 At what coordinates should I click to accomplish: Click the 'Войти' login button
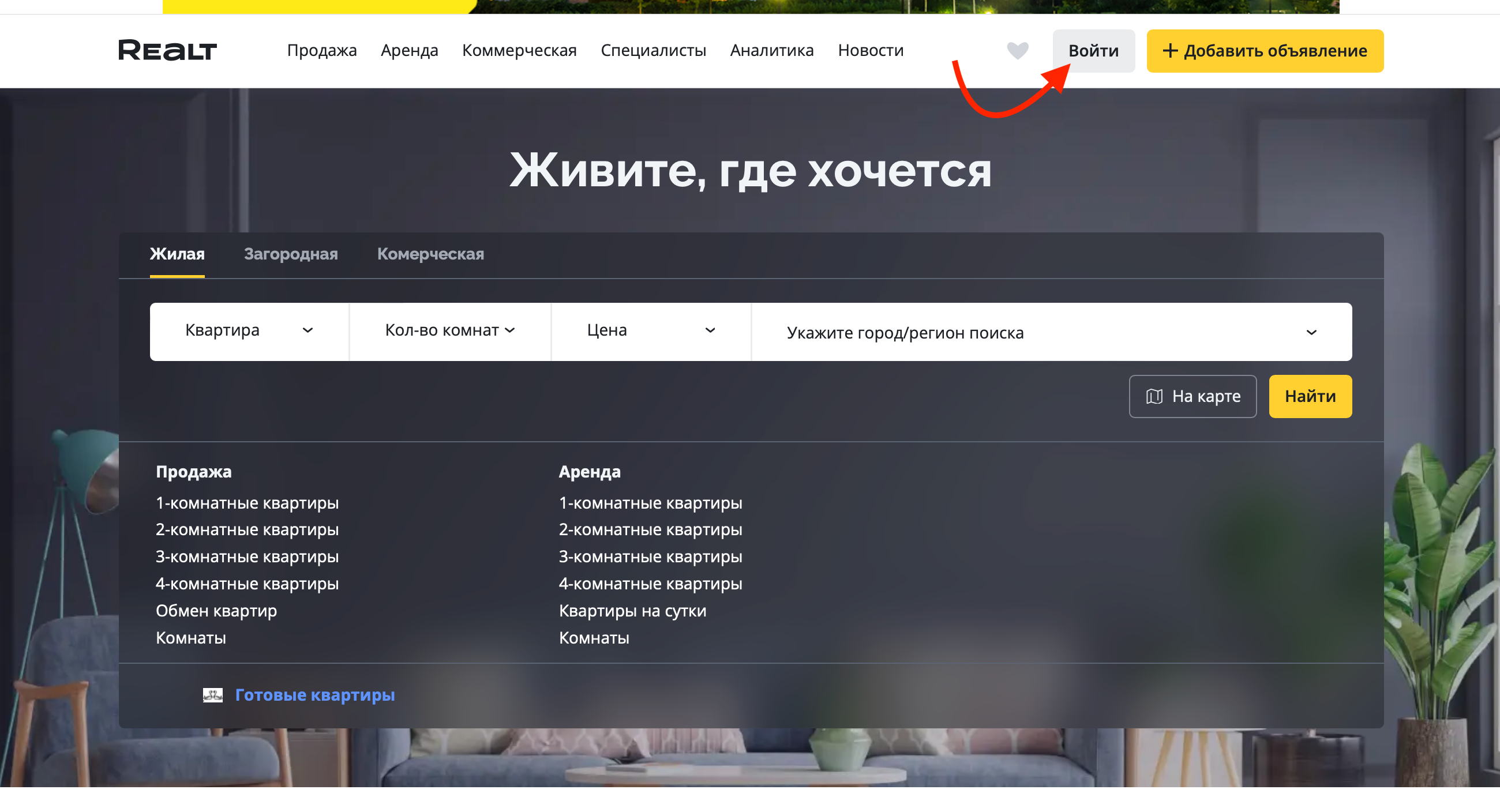1093,51
